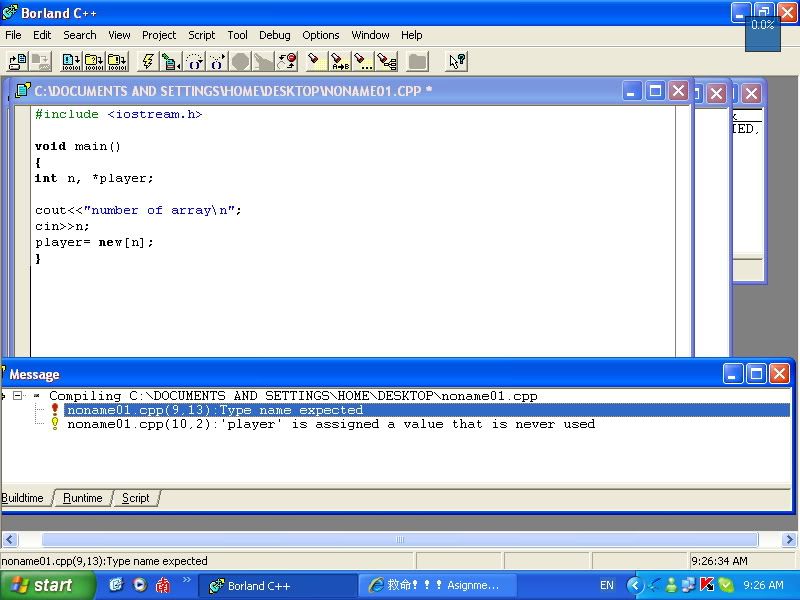Switch to the Script tab
This screenshot has height=600, width=800.
coord(136,498)
